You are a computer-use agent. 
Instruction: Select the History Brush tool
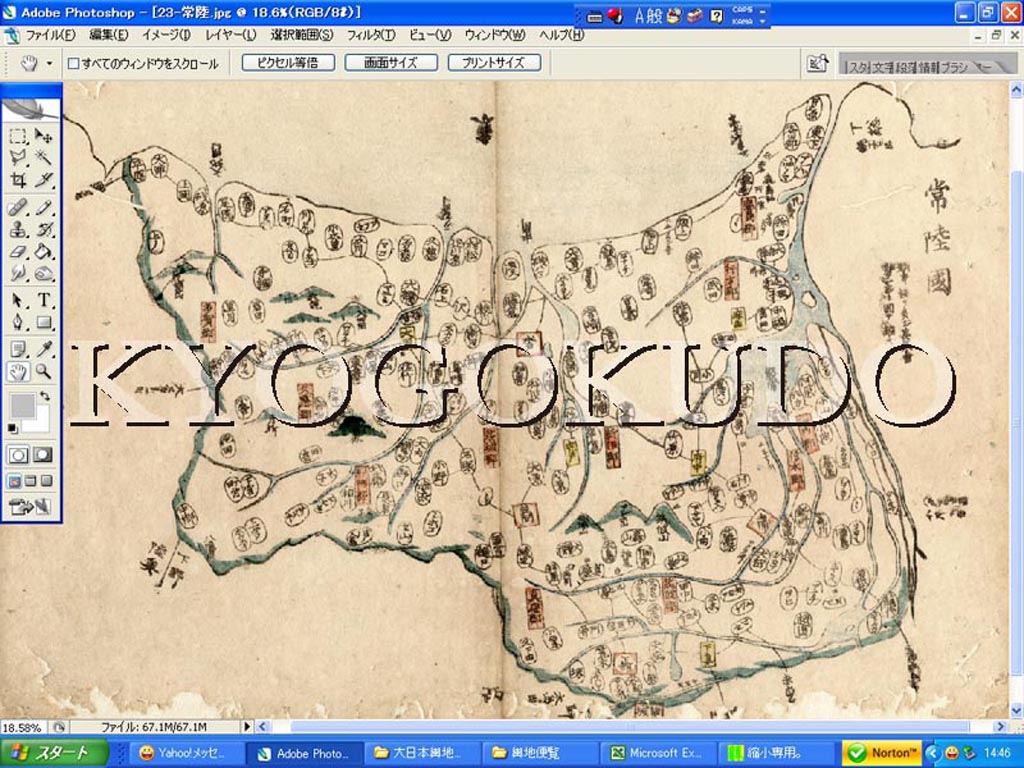(43, 230)
